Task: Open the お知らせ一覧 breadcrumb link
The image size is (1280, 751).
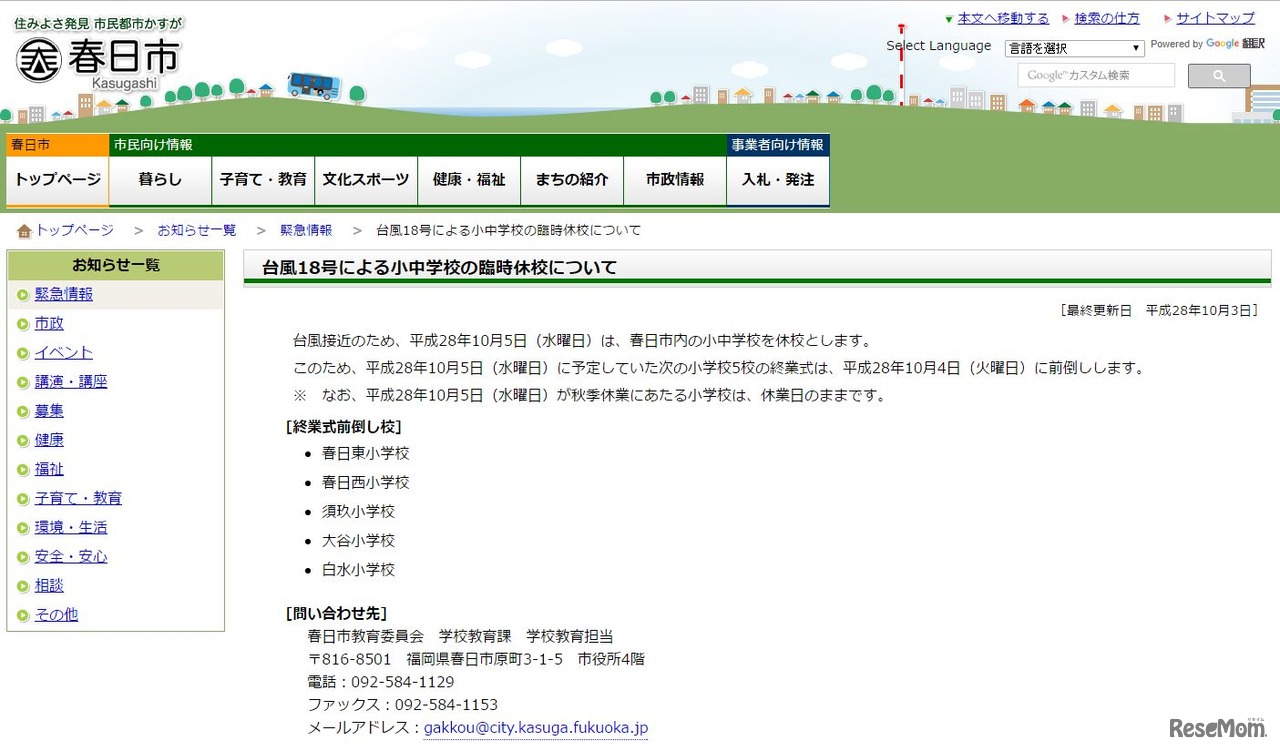Action: pos(197,229)
